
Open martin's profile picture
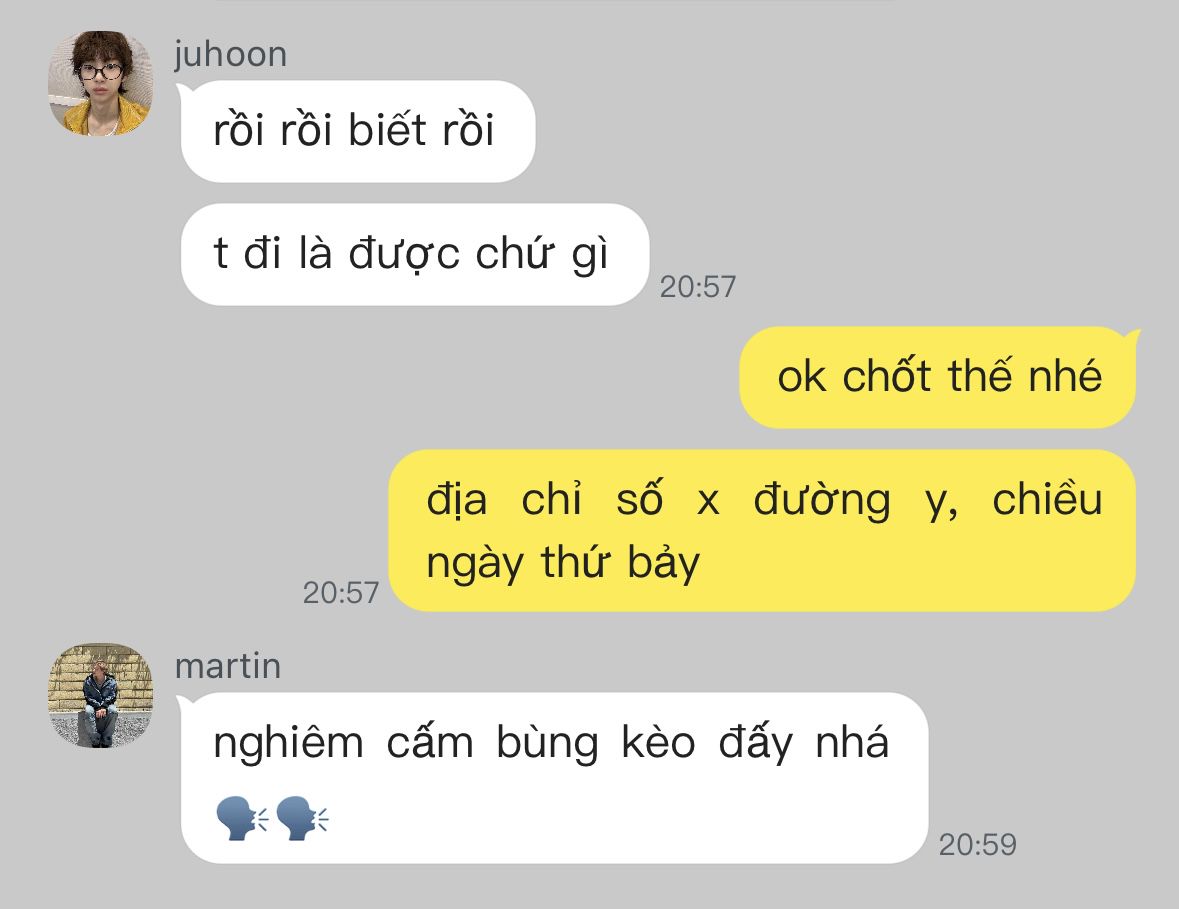coord(100,695)
